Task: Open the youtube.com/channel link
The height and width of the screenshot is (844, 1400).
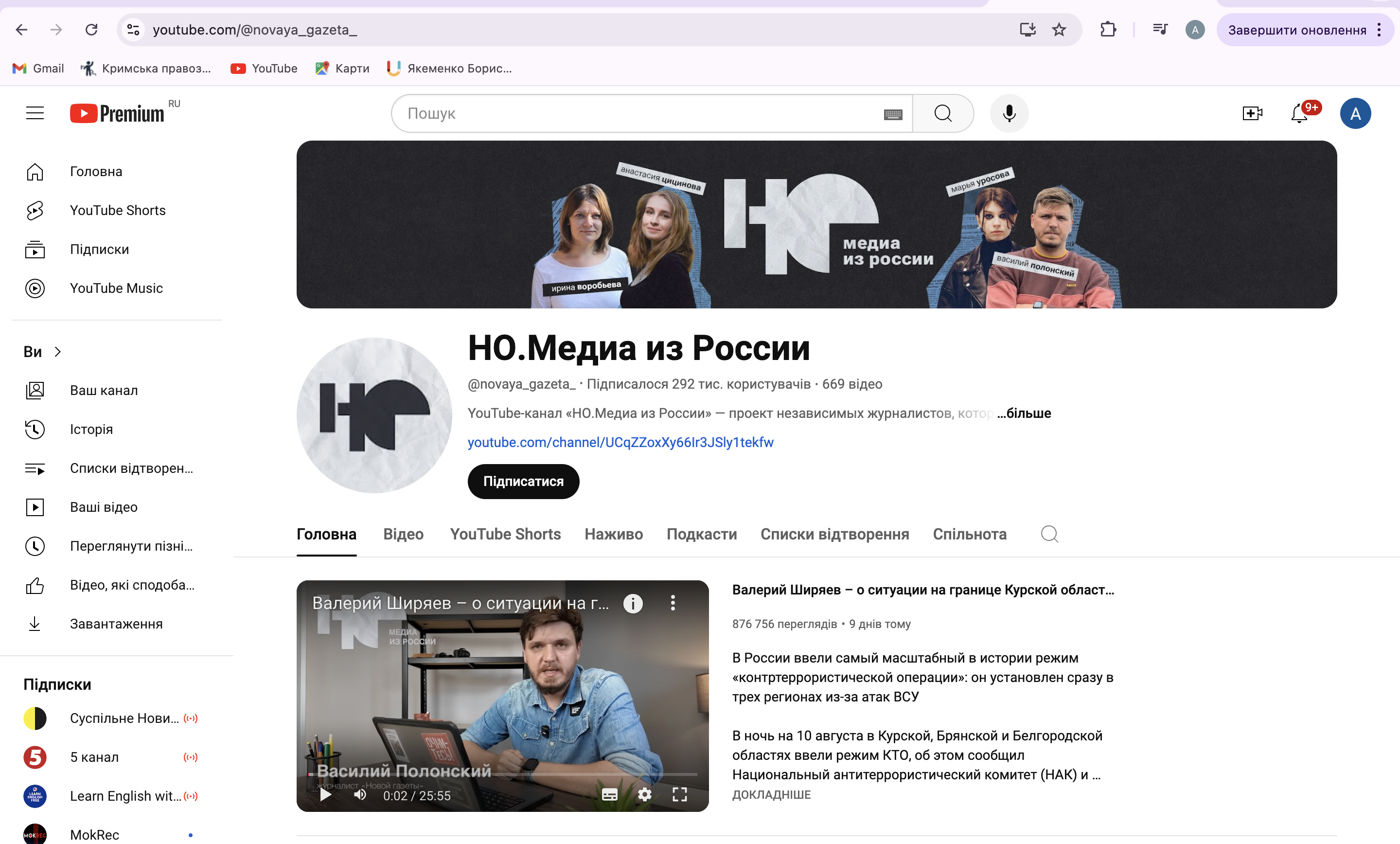Action: (x=620, y=442)
